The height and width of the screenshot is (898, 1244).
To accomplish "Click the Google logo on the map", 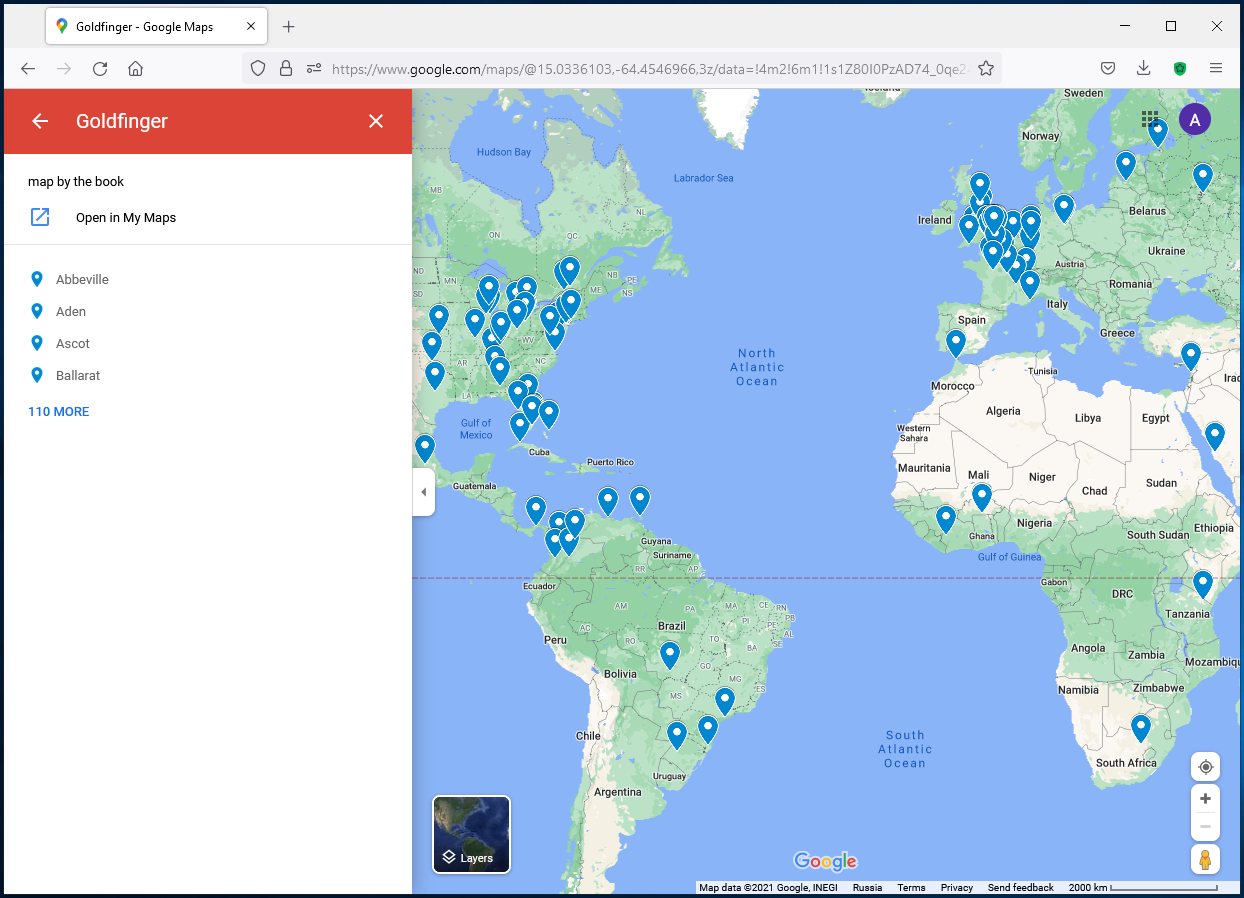I will coord(825,861).
